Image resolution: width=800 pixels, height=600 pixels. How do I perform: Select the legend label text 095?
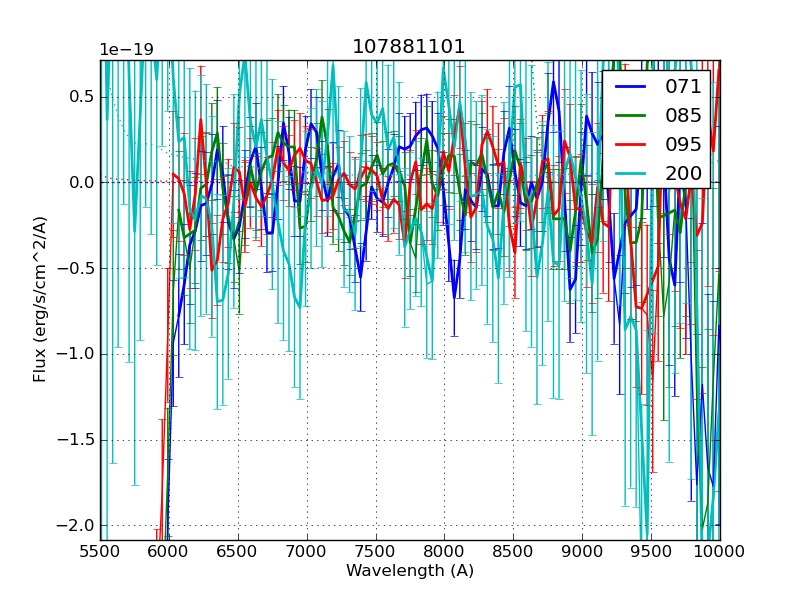[x=683, y=144]
